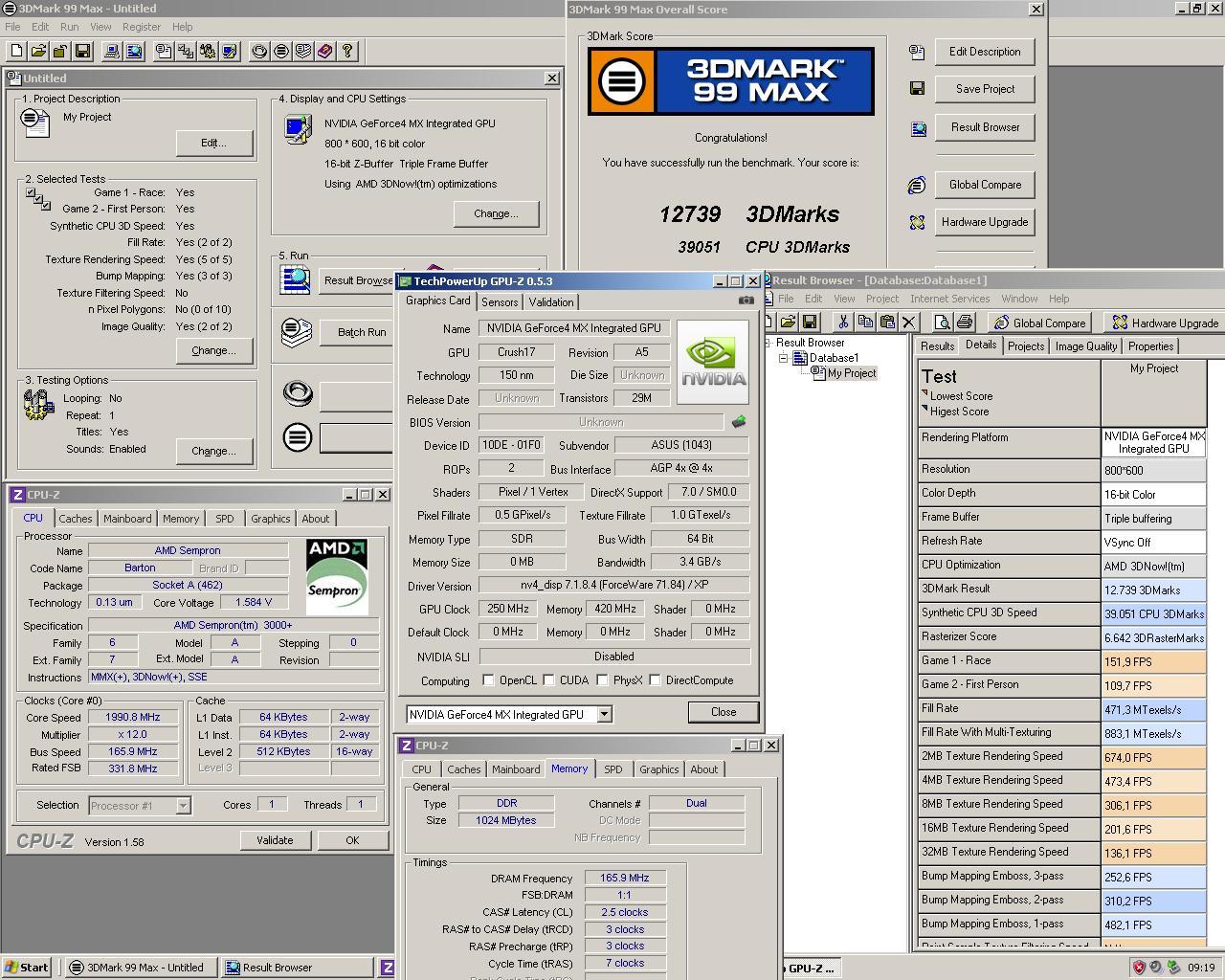Switch to the Properties tab in Result Browser
Screen dimensions: 1225x980
click(x=1150, y=346)
